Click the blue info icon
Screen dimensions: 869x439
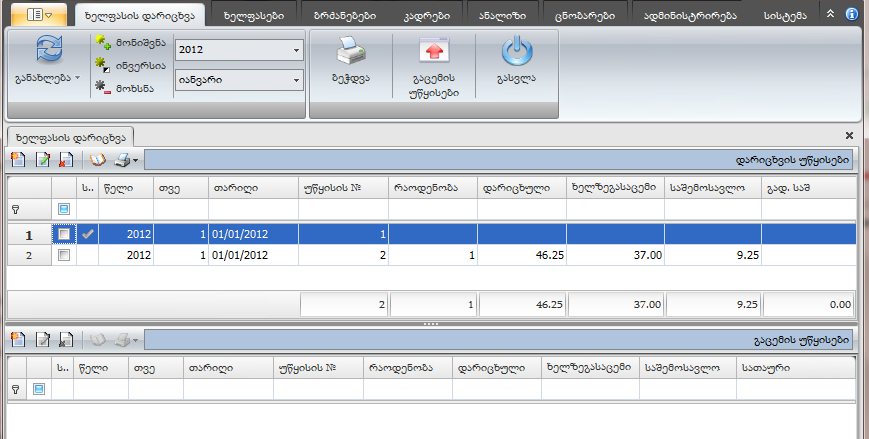click(x=852, y=14)
